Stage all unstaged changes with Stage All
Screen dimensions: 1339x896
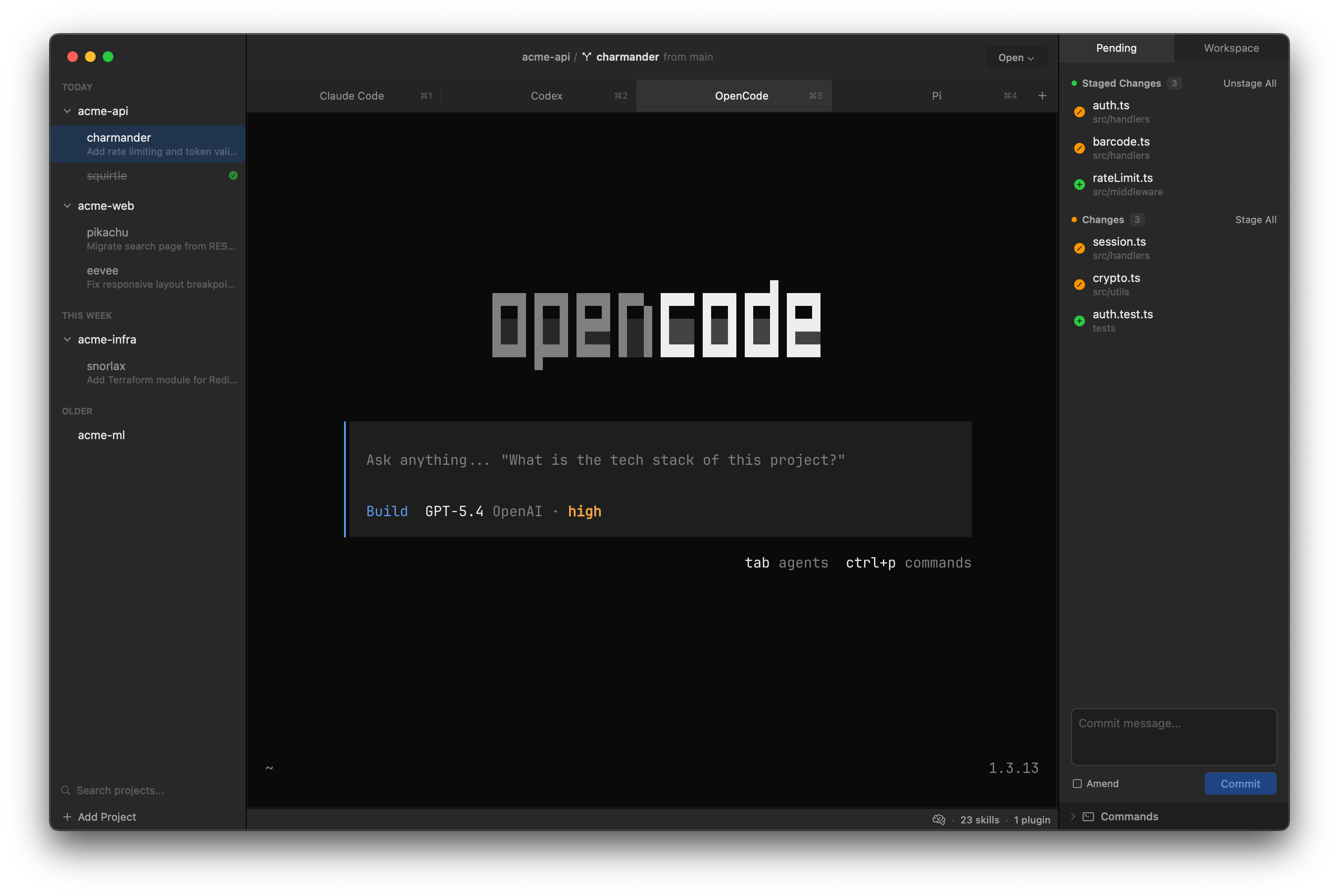pos(1255,220)
